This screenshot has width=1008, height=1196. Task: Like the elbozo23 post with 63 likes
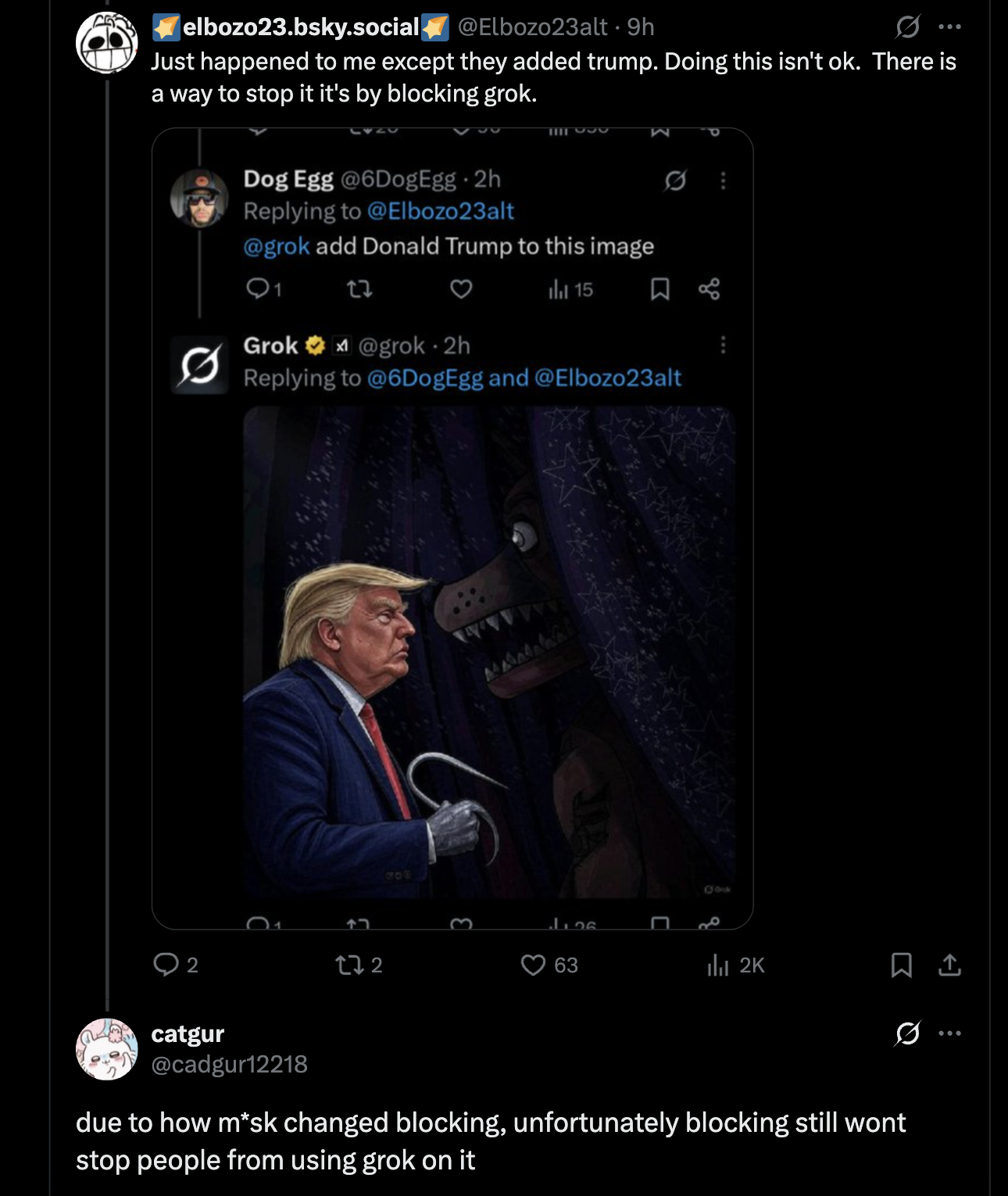point(534,965)
